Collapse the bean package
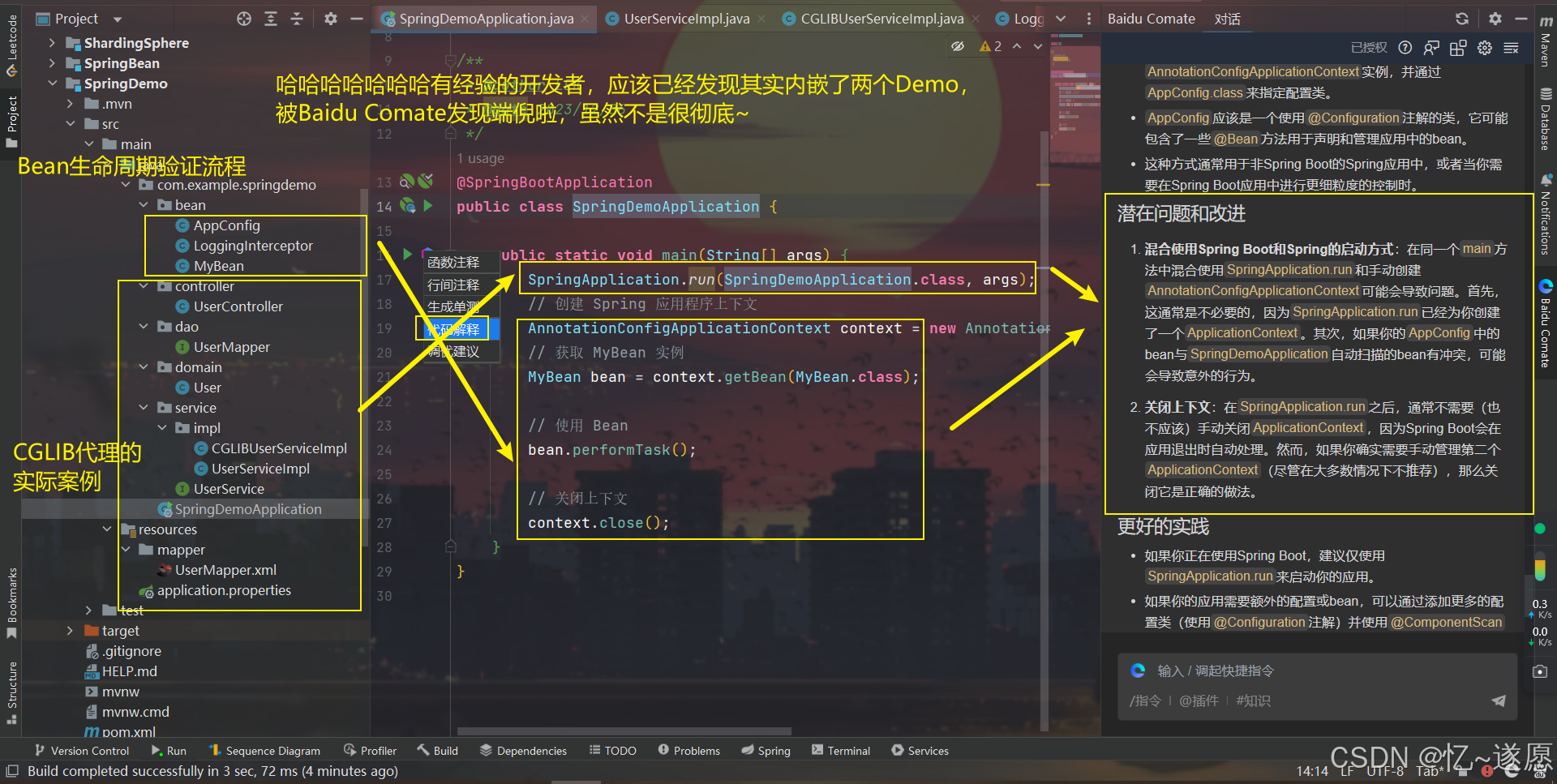Image resolution: width=1557 pixels, height=784 pixels. pos(143,204)
